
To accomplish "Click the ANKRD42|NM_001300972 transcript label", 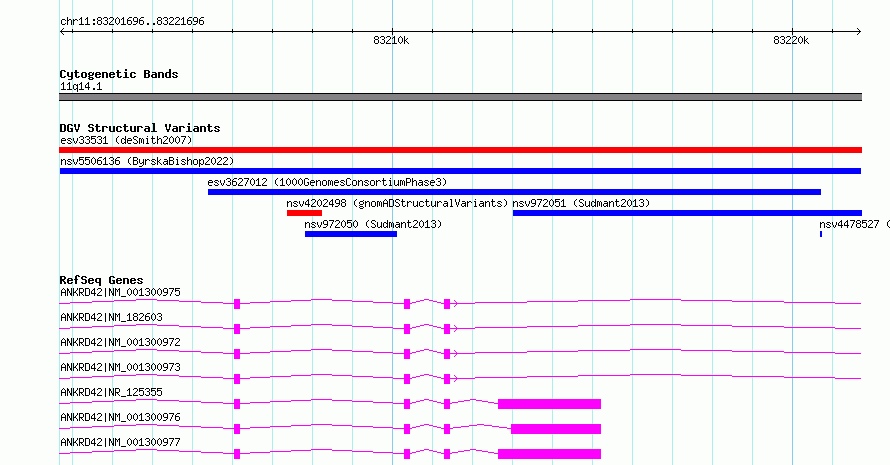I will click(120, 342).
